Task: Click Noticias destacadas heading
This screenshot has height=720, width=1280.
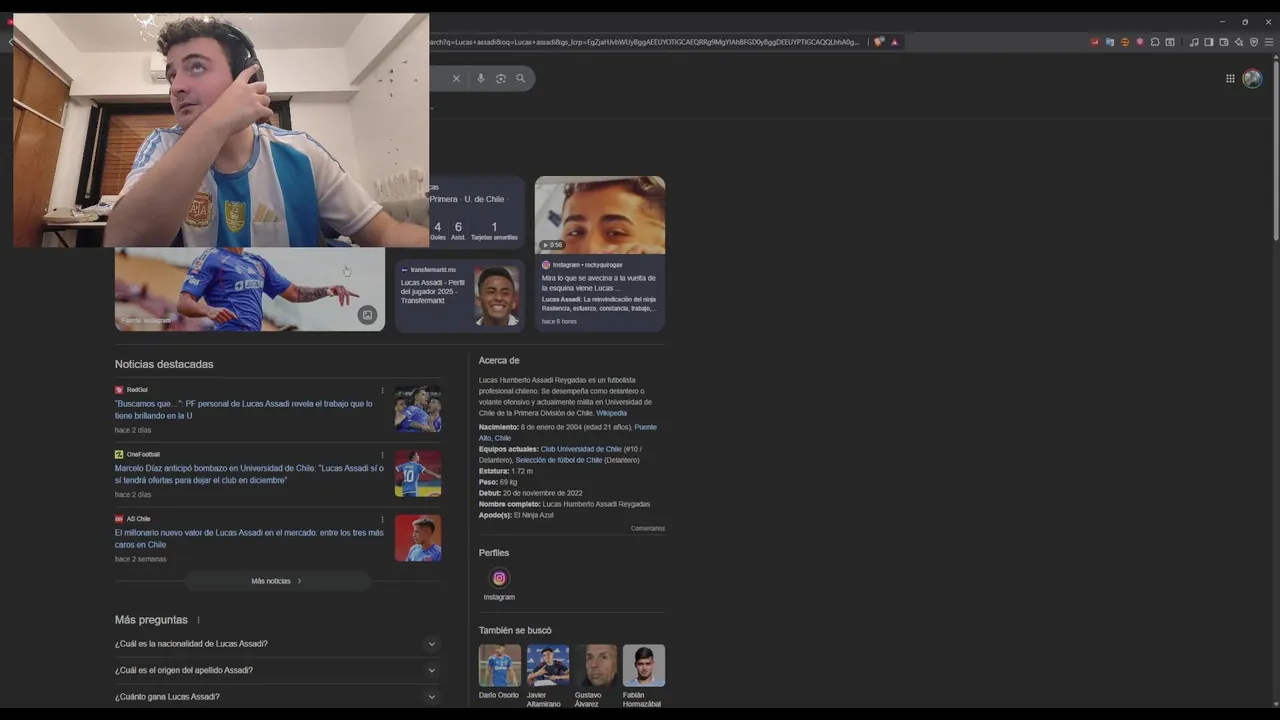Action: coord(164,364)
